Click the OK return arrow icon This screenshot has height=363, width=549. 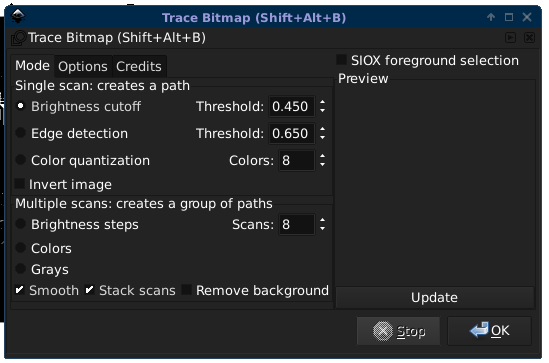click(479, 330)
